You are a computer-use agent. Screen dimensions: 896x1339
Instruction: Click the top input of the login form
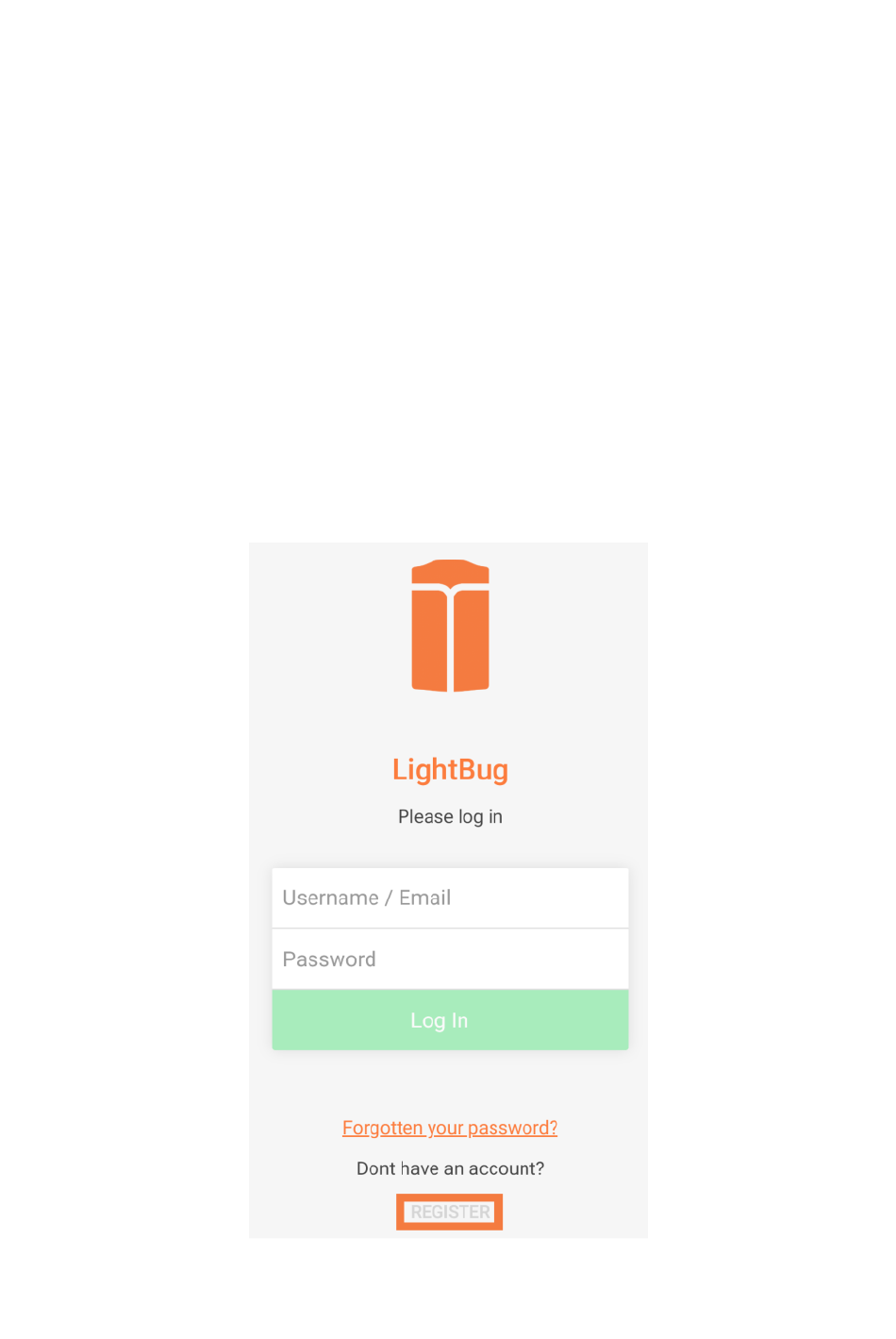tap(450, 897)
